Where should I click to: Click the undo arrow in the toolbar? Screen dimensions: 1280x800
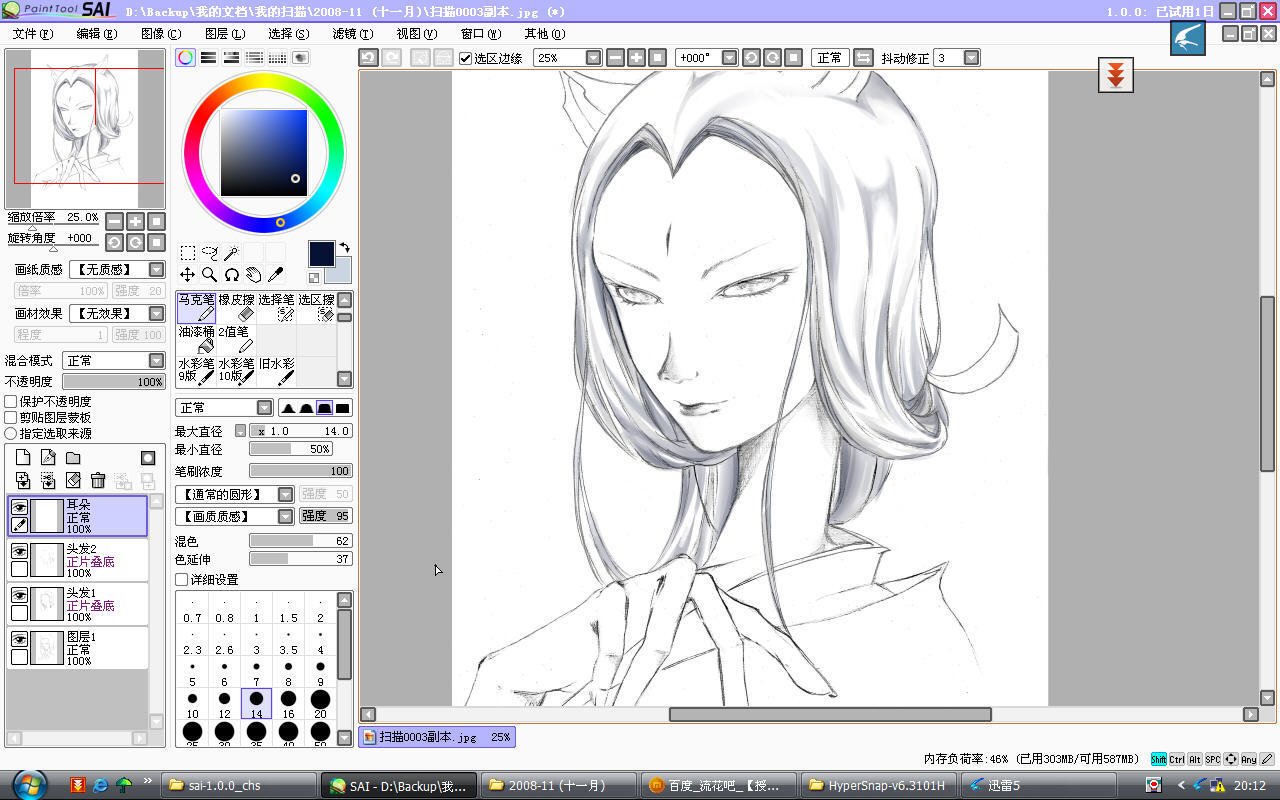pos(368,58)
